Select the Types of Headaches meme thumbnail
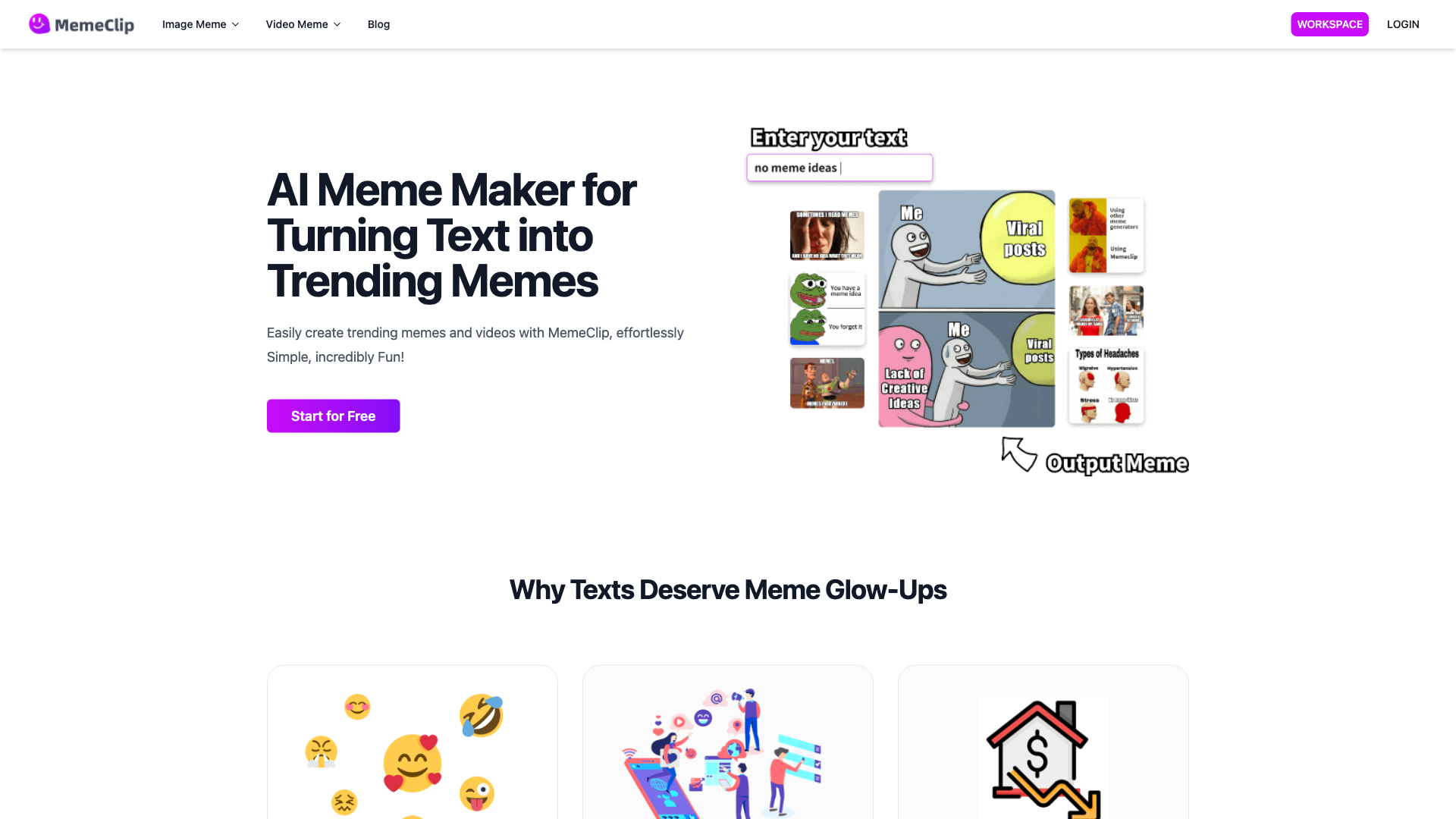Screen dimensions: 1456x819 (1106, 384)
